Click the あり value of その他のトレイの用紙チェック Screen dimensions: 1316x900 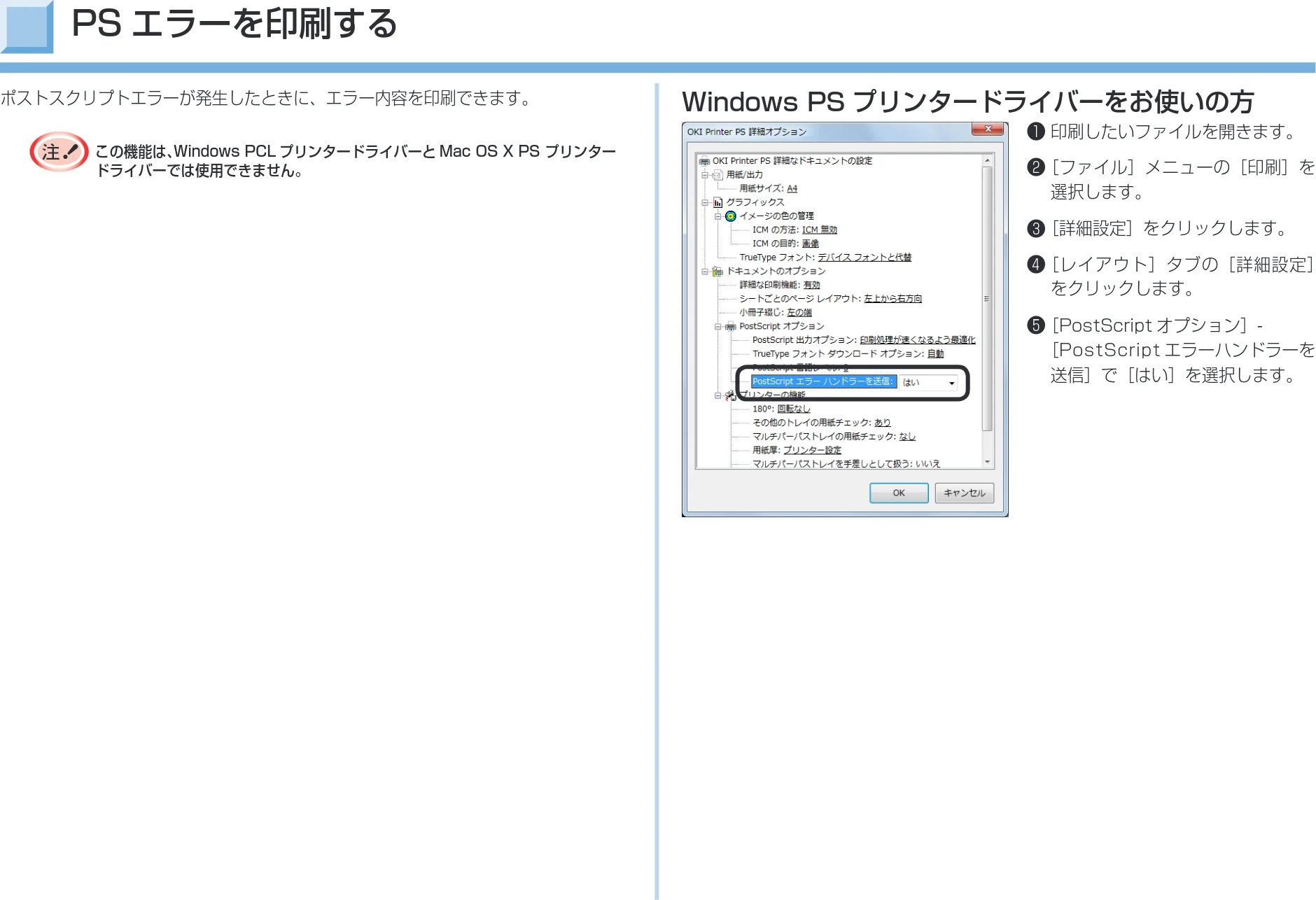click(882, 423)
